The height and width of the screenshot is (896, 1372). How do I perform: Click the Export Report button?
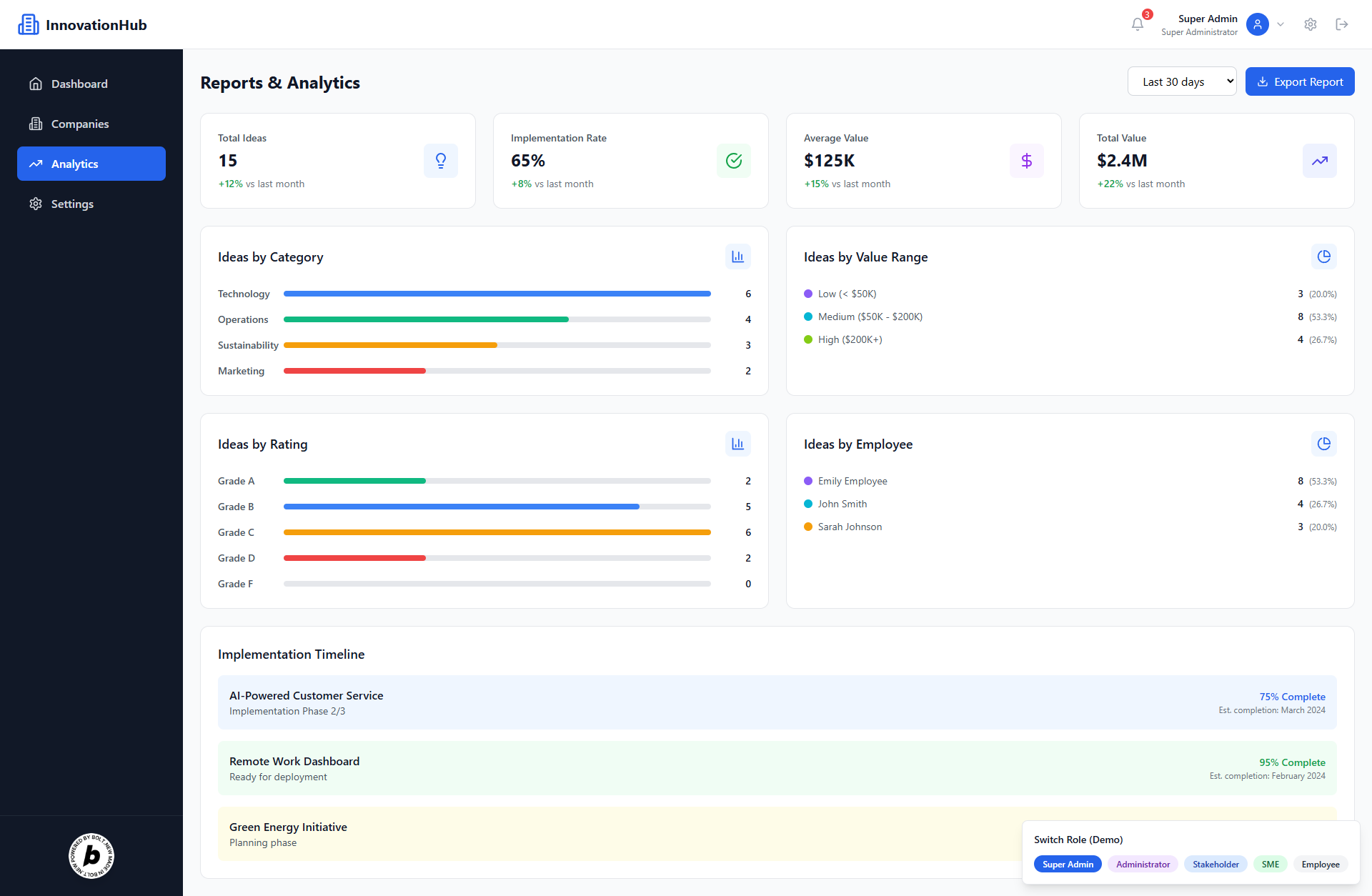click(1299, 81)
